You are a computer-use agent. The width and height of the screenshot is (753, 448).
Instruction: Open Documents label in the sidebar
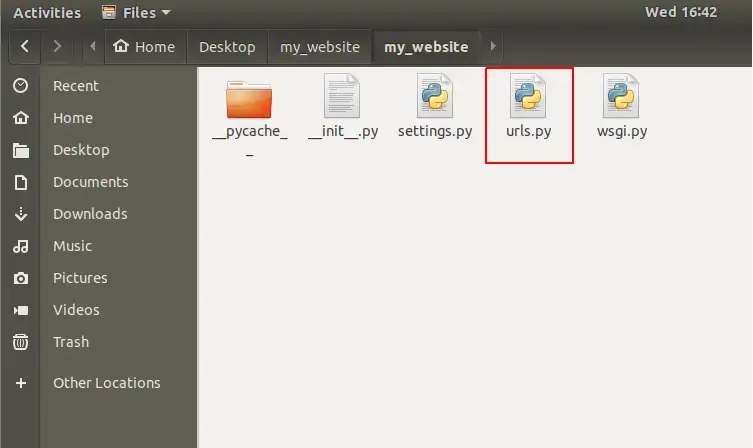[91, 182]
